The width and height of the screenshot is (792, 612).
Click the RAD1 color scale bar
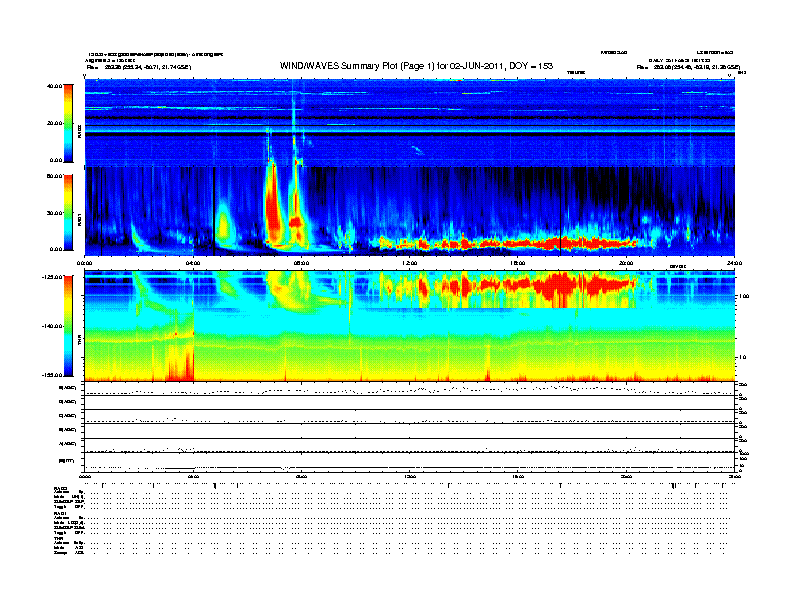point(68,213)
